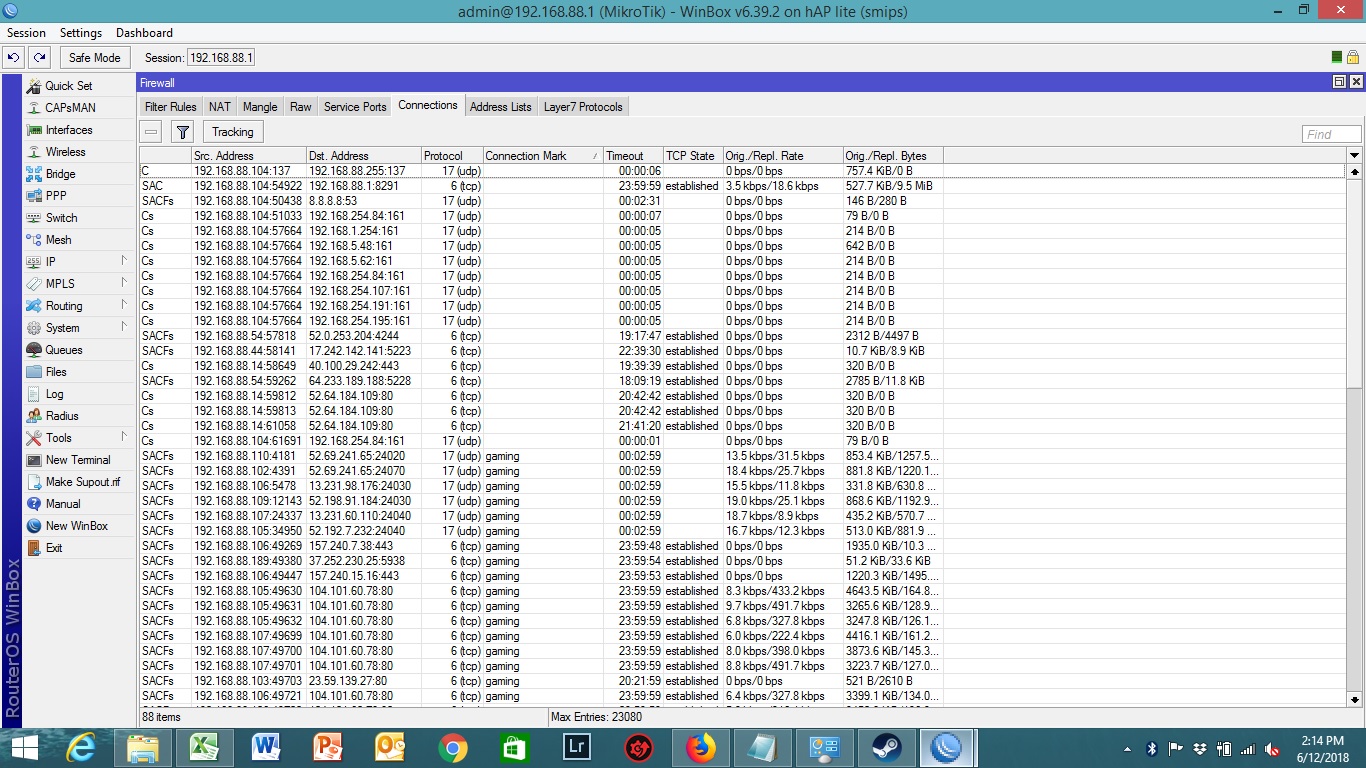Click the Undo arrow button
Image resolution: width=1366 pixels, height=768 pixels.
[x=15, y=58]
